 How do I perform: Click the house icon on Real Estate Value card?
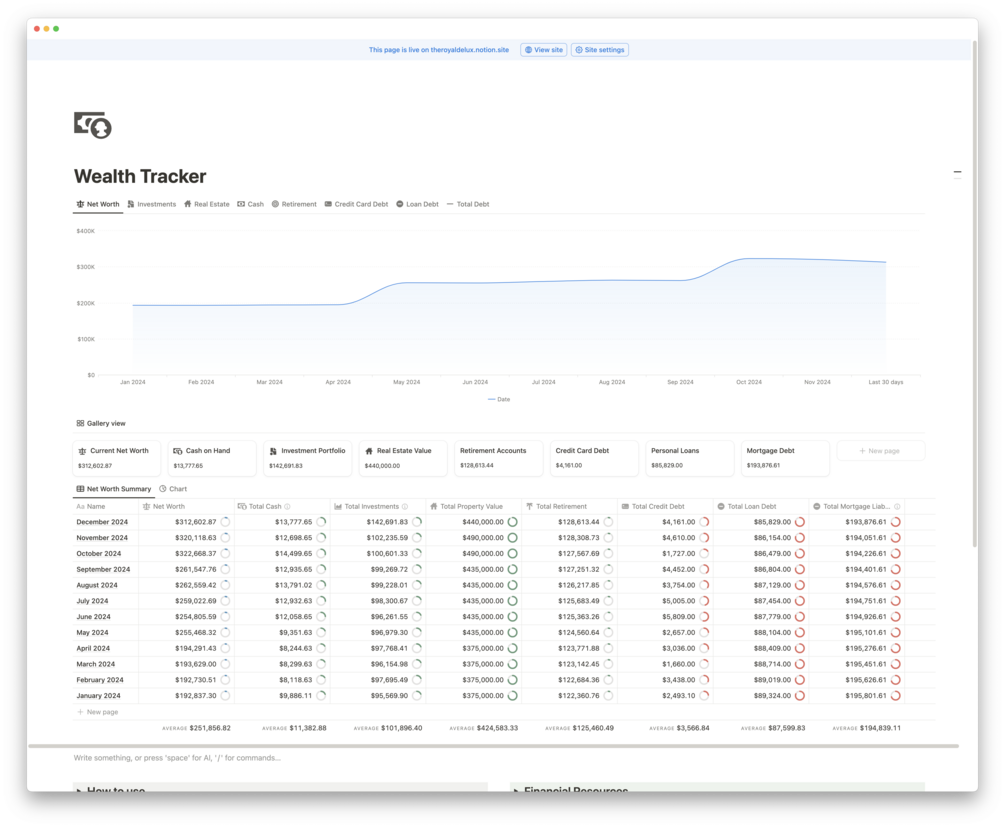[x=369, y=451]
